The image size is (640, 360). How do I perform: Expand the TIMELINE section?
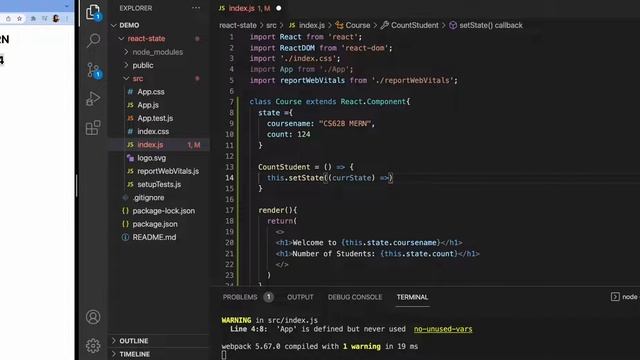click(159, 354)
